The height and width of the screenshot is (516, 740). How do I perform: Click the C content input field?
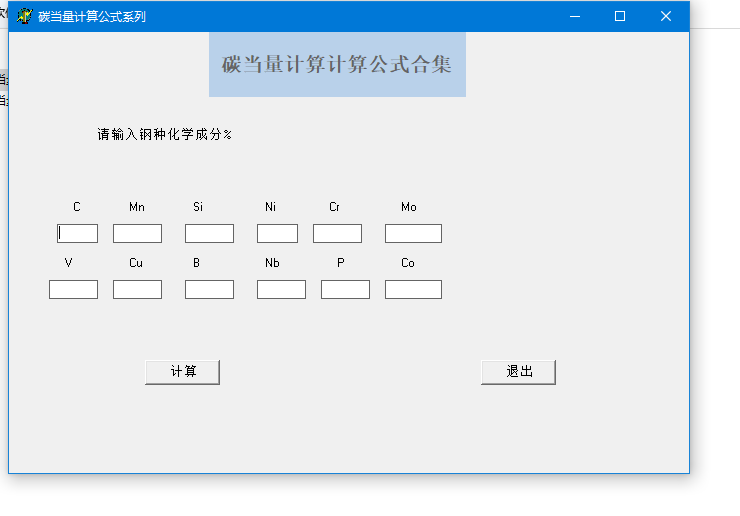[x=77, y=233]
